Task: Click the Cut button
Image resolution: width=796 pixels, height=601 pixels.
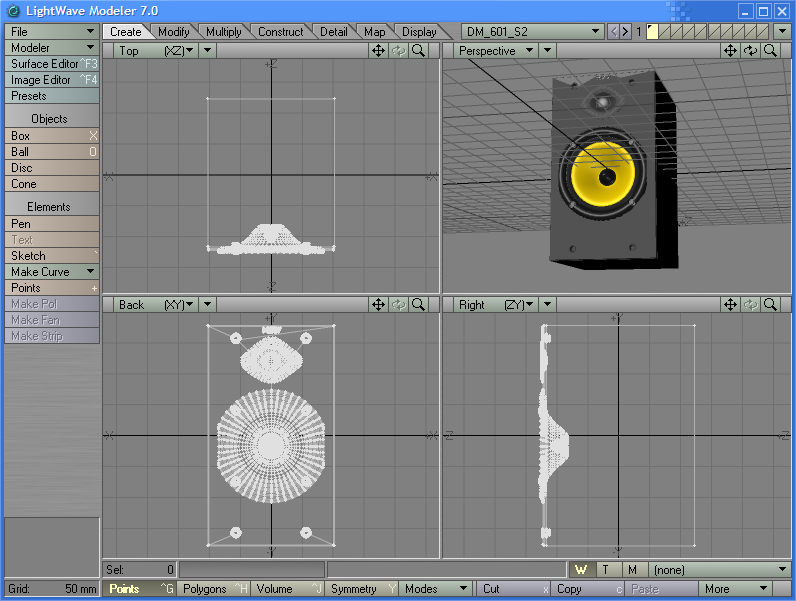Action: (x=513, y=589)
